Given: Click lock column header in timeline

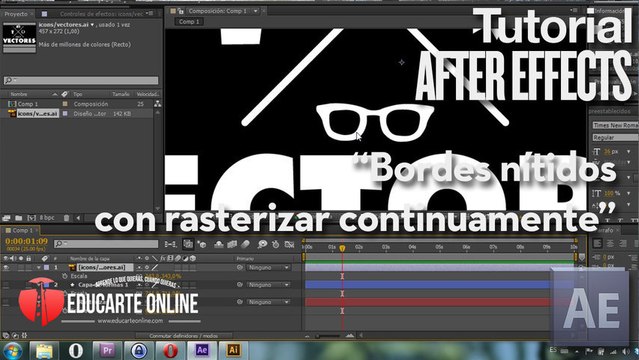Looking at the screenshot, I should point(28,258).
